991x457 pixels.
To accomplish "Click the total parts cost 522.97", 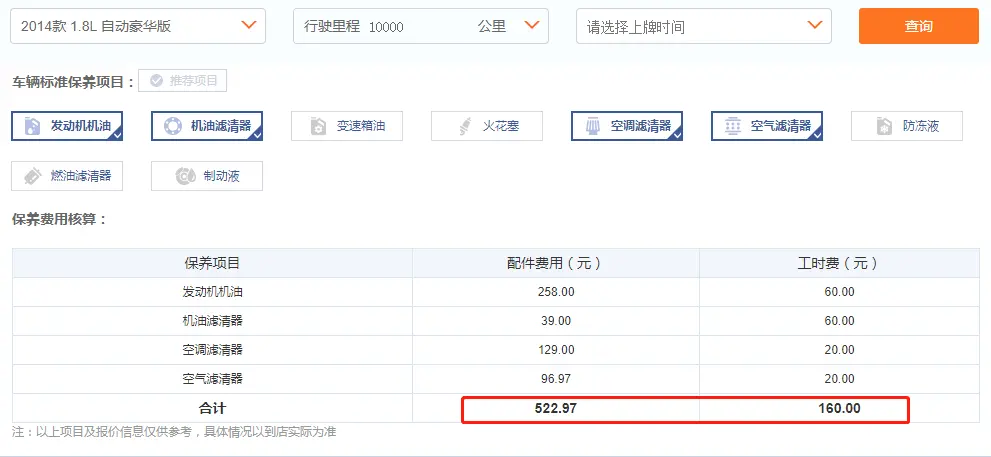I will tap(555, 408).
